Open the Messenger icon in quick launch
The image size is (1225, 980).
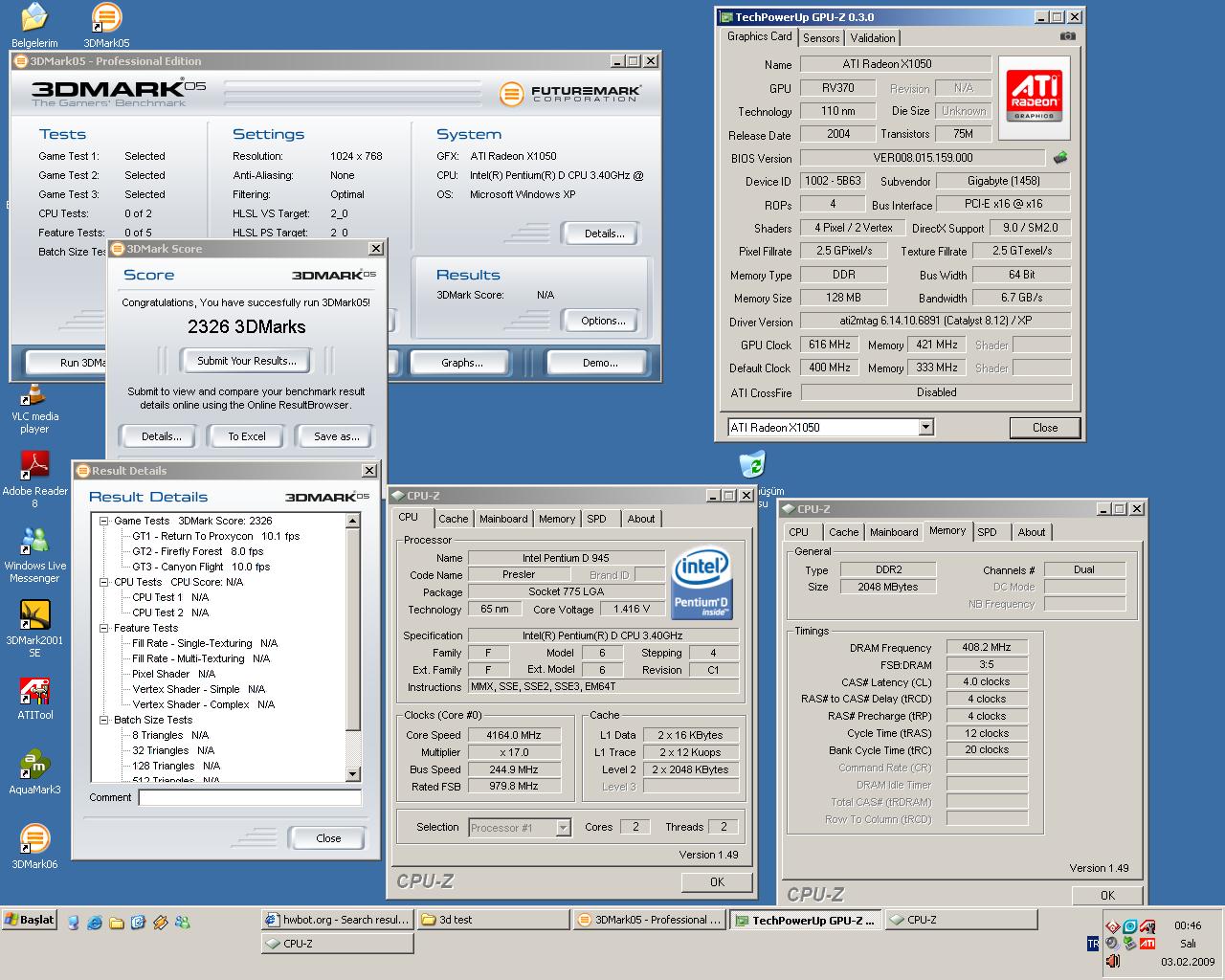182,923
